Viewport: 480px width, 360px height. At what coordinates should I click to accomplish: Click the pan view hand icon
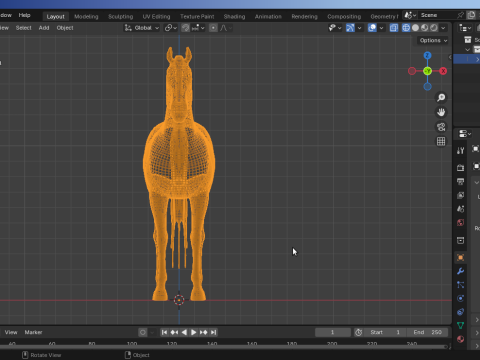pos(441,112)
